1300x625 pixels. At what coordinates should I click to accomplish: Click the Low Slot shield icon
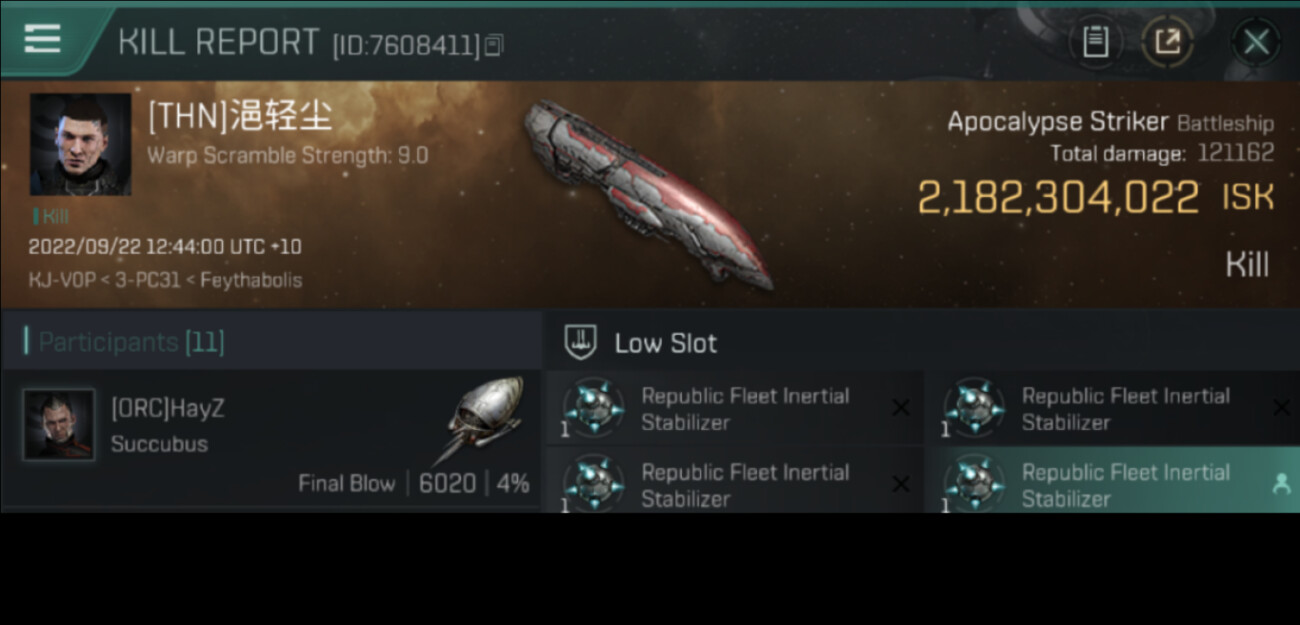coord(580,342)
